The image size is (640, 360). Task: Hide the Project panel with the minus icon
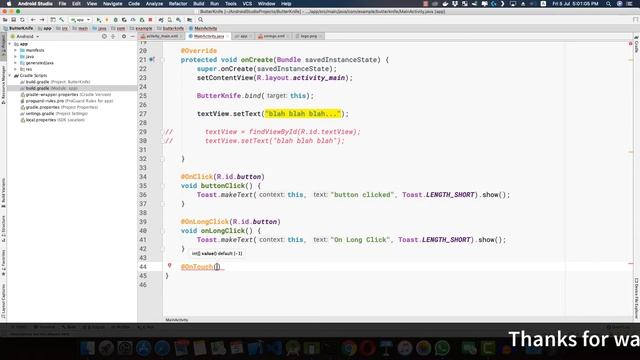click(x=132, y=36)
